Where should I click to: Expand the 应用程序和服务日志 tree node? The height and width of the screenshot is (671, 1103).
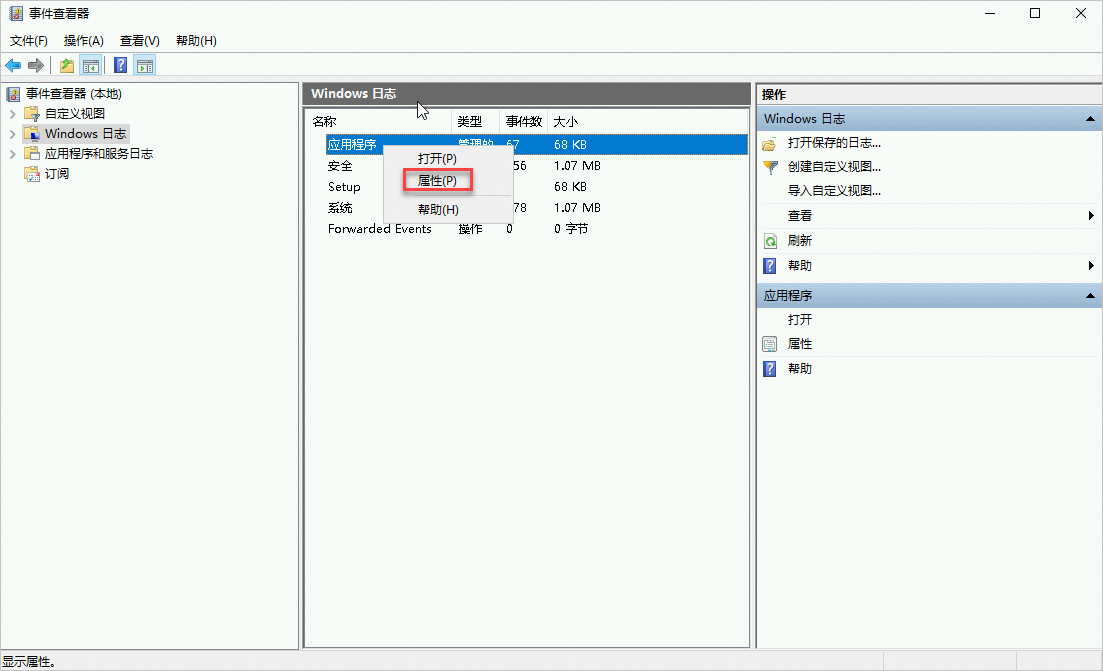coord(12,154)
